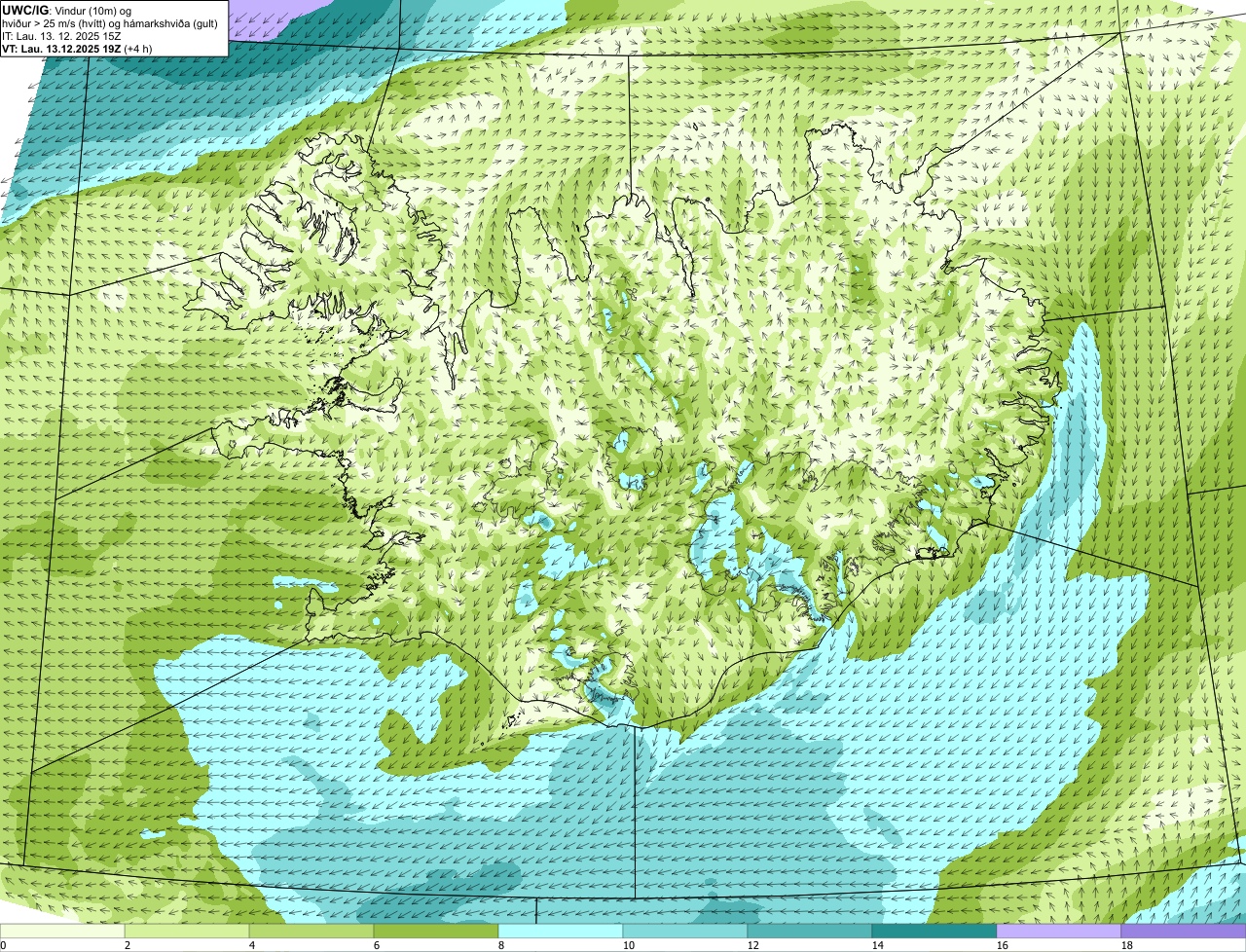
Task: Click the 'VT: Lau. 13.12.2025 19Z (+4 h)' line
Action: (78, 49)
